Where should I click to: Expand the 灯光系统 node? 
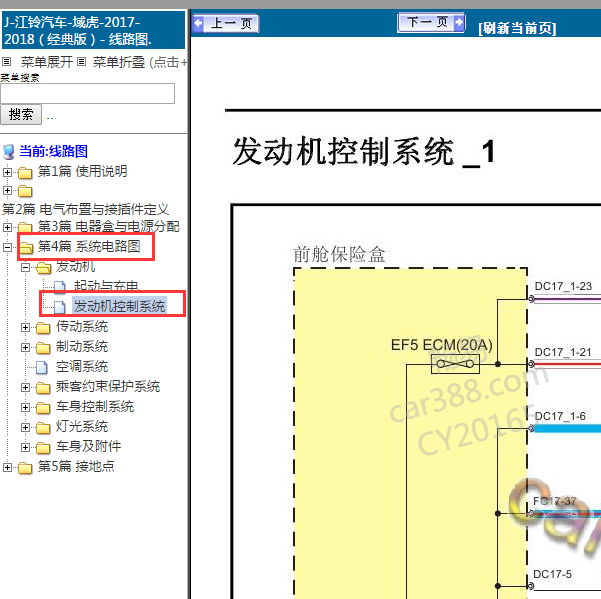(25, 427)
